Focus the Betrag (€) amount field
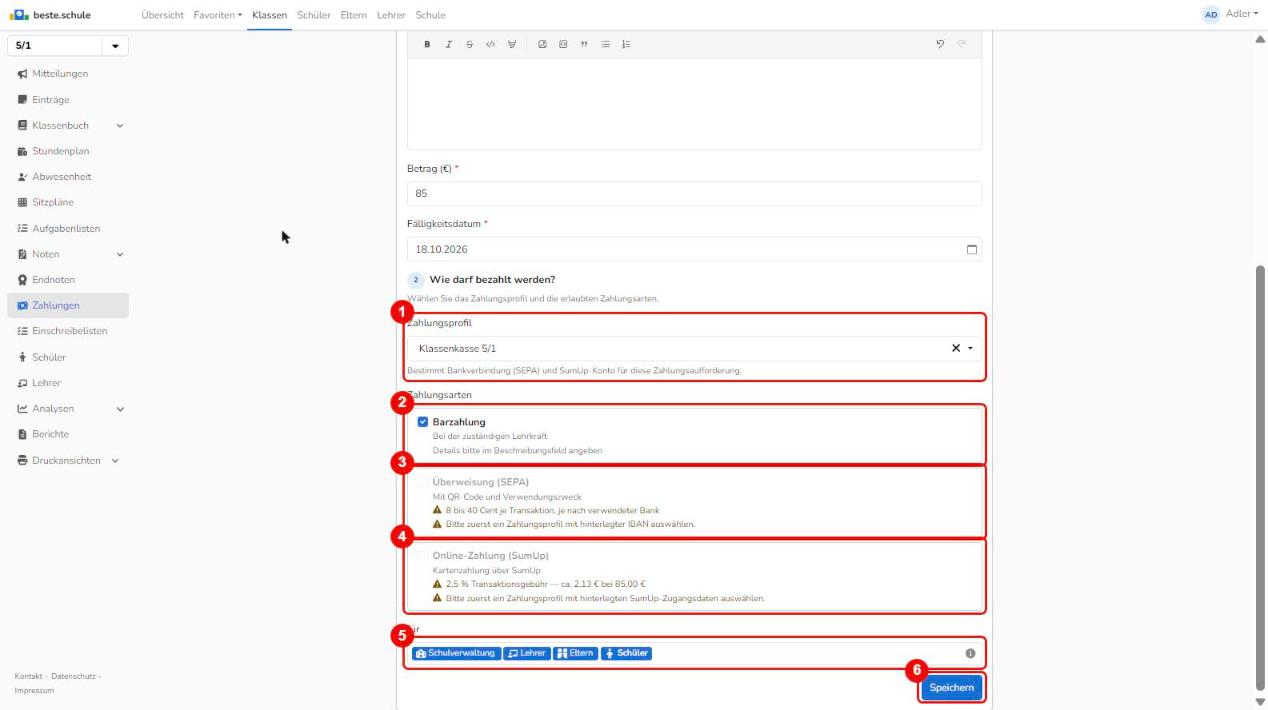The image size is (1268, 710). click(695, 194)
